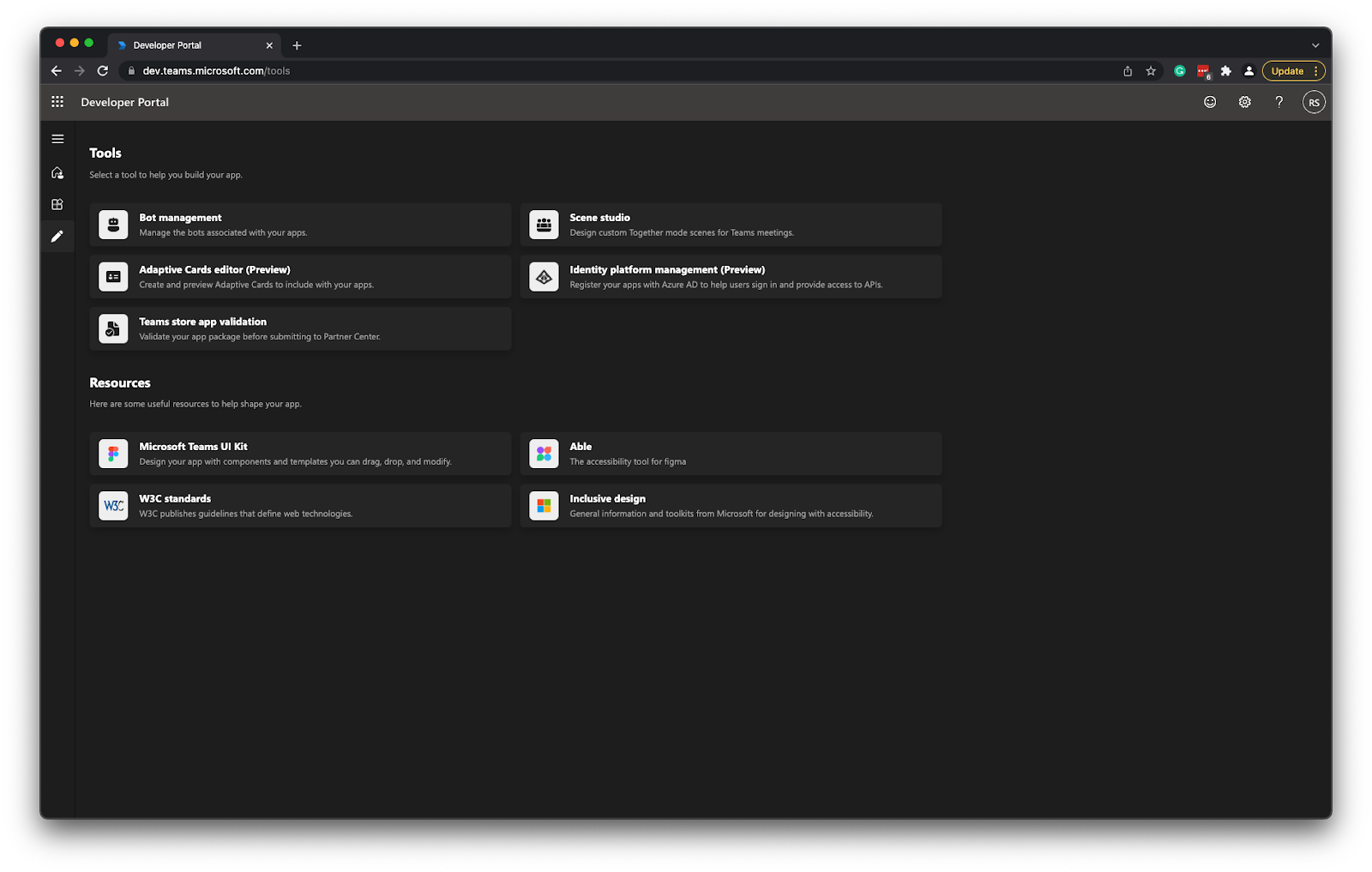Send feedback via the smiley icon
Image resolution: width=1372 pixels, height=872 pixels.
1209,101
